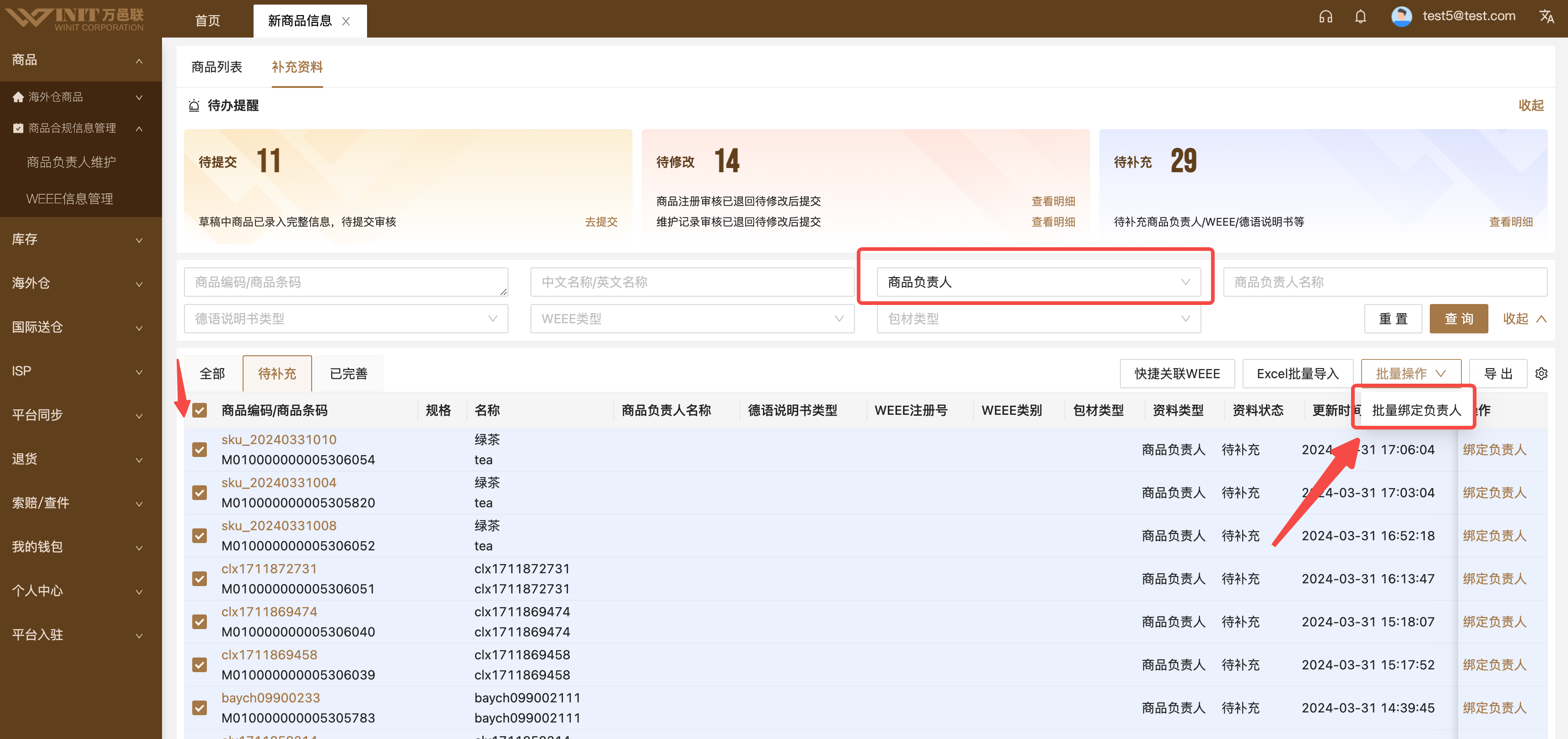Expand the ISP sidebar menu

[81, 371]
